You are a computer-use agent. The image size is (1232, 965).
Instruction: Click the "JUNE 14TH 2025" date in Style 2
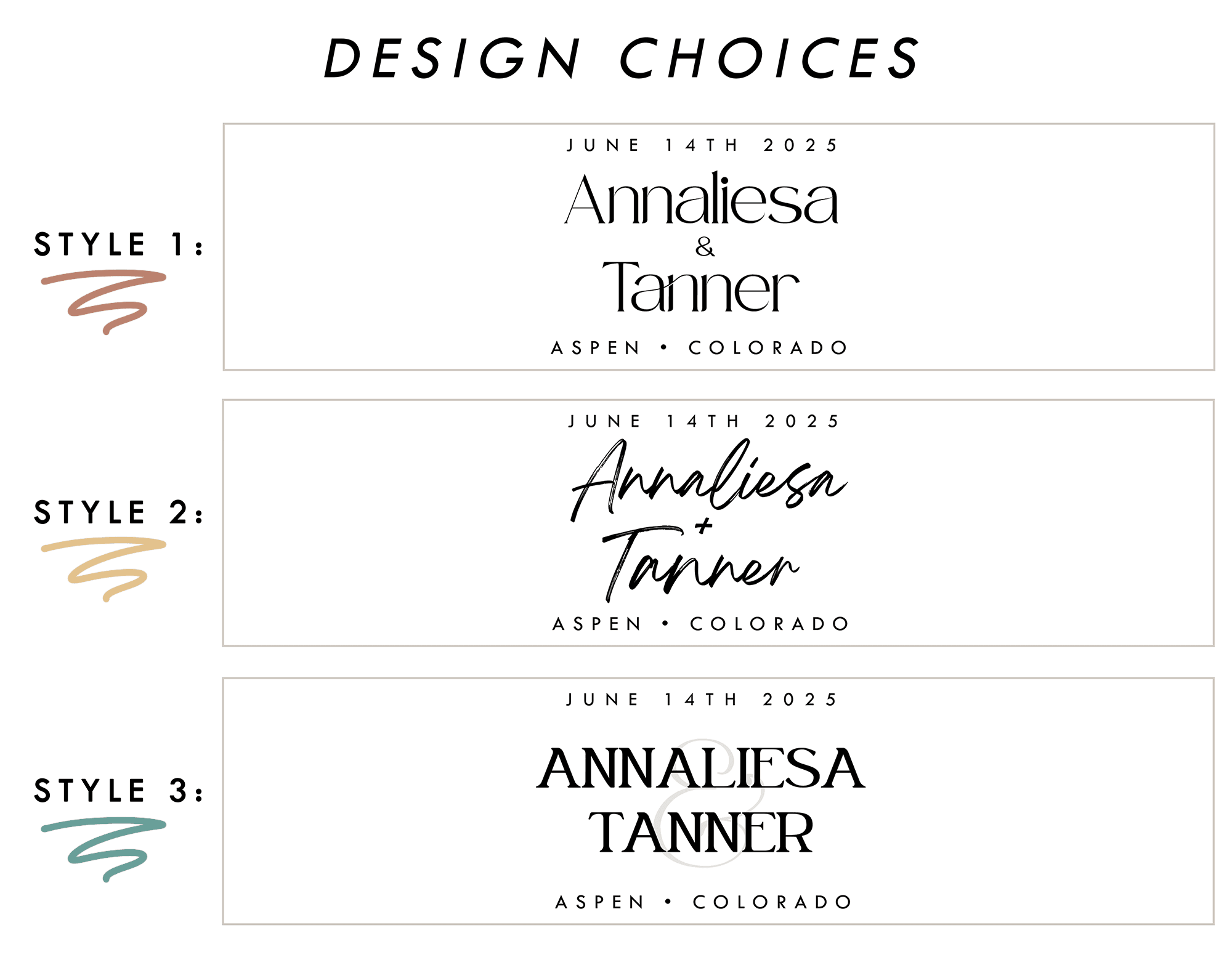[703, 421]
